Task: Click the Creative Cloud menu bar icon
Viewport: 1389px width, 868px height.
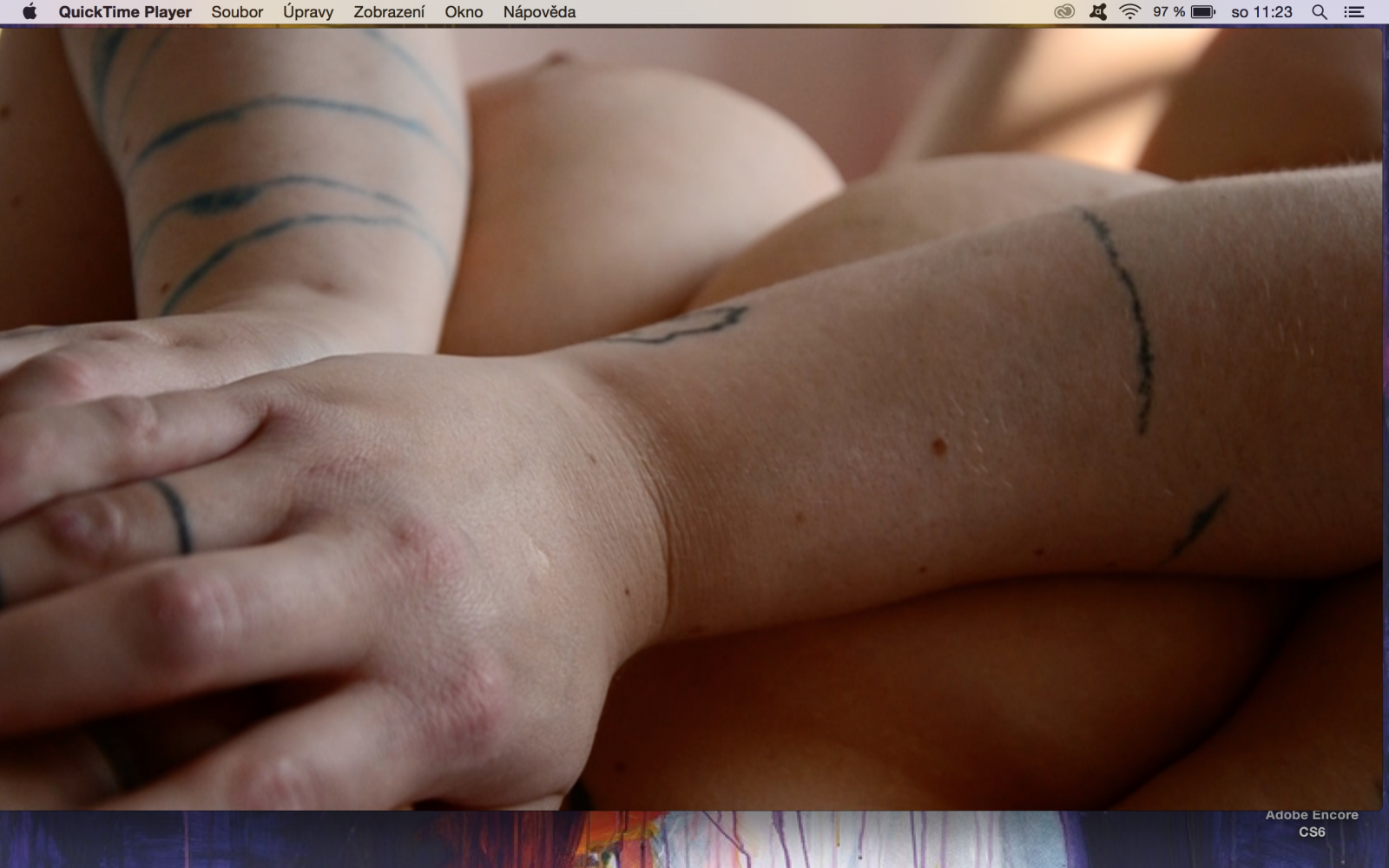Action: click(1064, 12)
